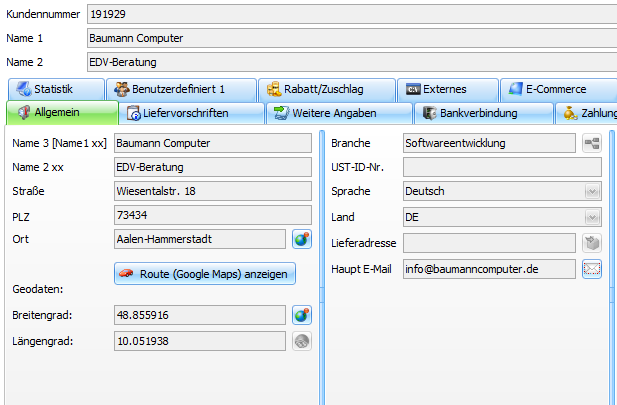Viewport: 617px width, 405px height.
Task: Open the E-Commerce tab
Action: coord(559,89)
